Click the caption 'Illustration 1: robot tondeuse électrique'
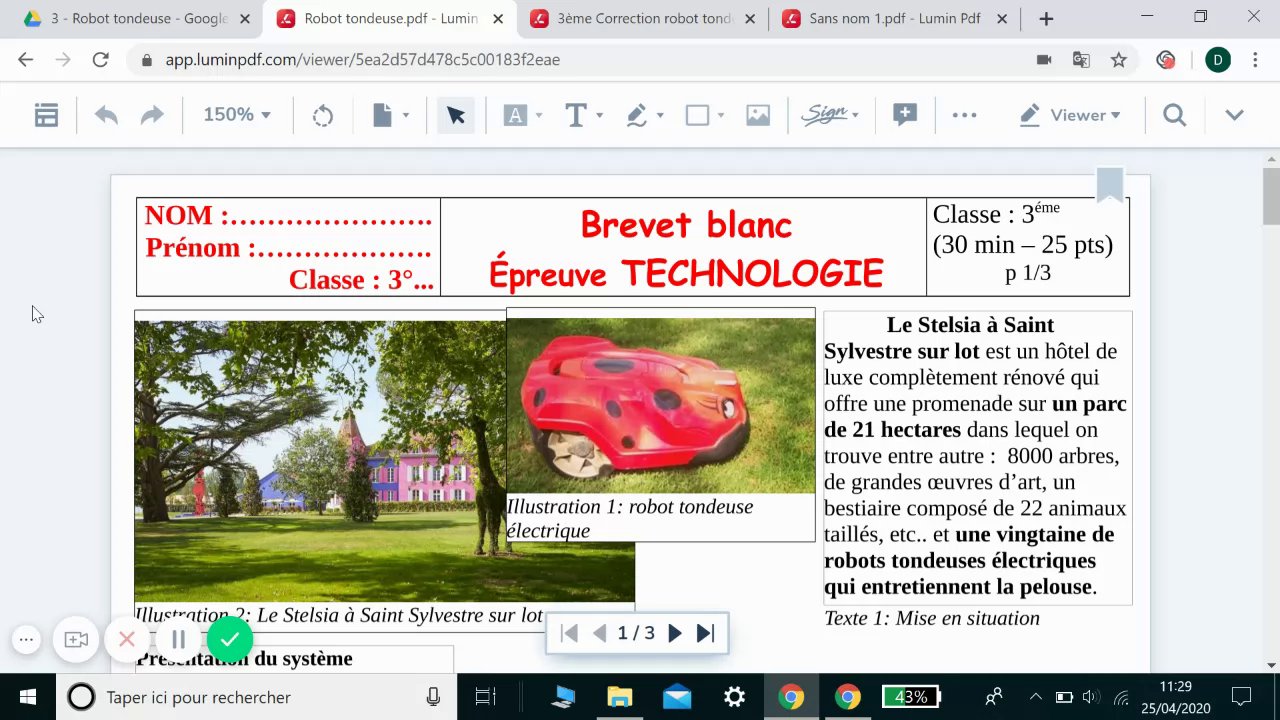This screenshot has height=720, width=1280. pyautogui.click(x=630, y=518)
